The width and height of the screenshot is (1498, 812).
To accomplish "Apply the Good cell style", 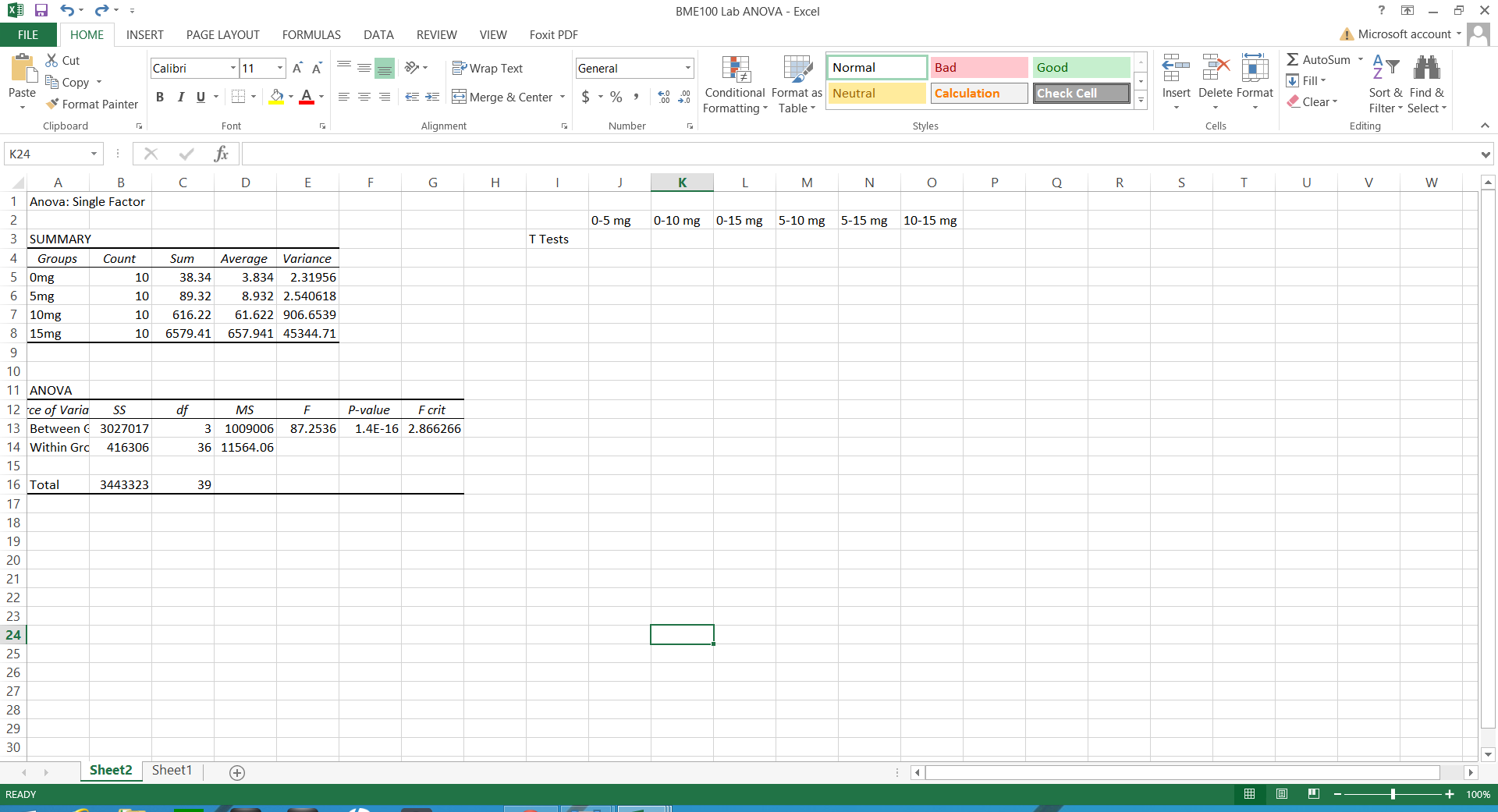I will 1081,68.
